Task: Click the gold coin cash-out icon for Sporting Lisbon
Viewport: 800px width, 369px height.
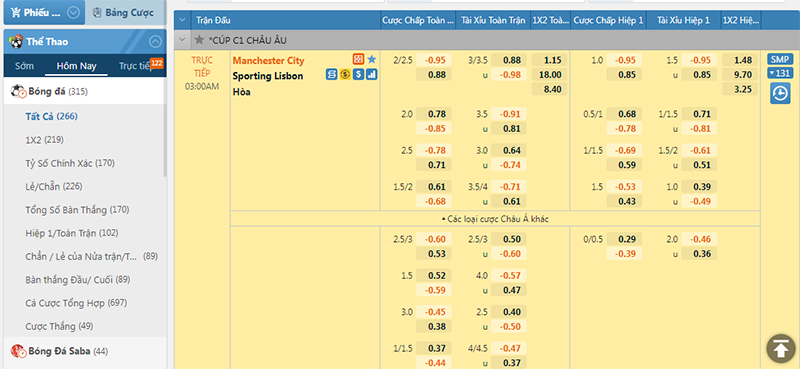Action: pyautogui.click(x=344, y=75)
